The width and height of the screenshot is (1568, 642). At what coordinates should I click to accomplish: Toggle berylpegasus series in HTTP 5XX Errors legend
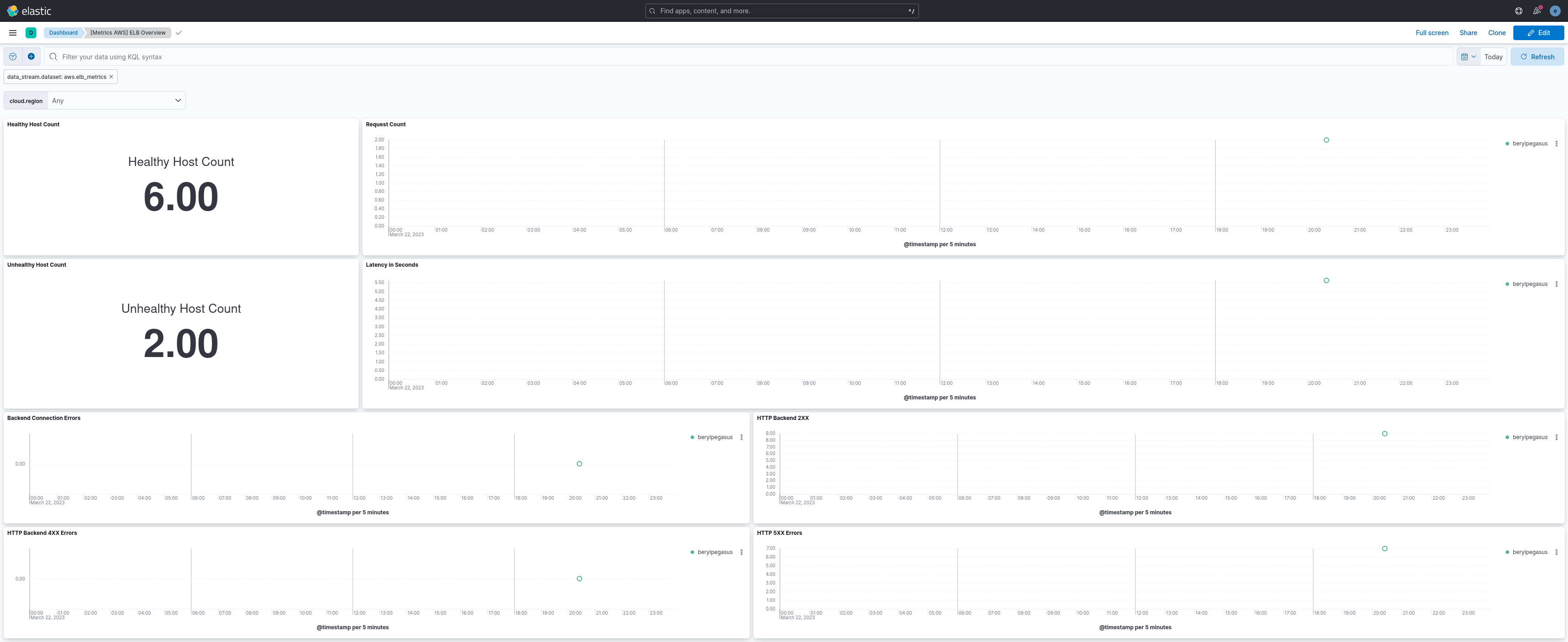[1529, 553]
